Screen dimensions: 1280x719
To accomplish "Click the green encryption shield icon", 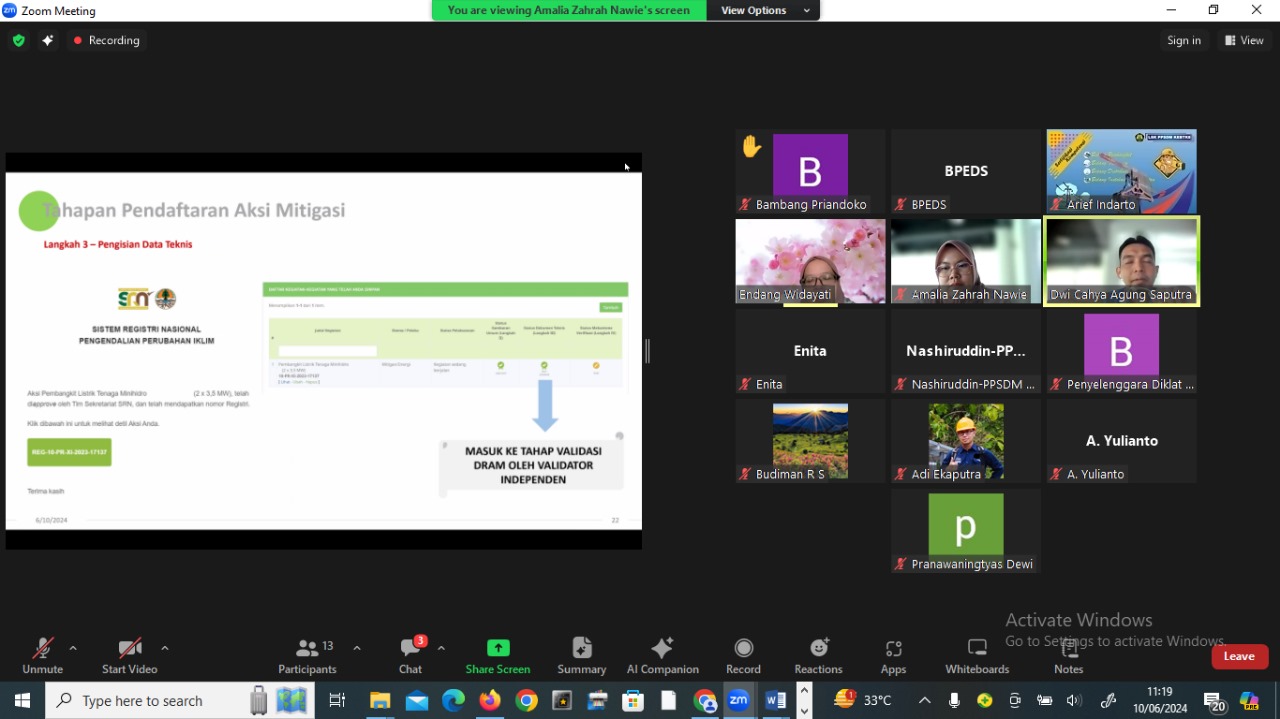I will [18, 41].
